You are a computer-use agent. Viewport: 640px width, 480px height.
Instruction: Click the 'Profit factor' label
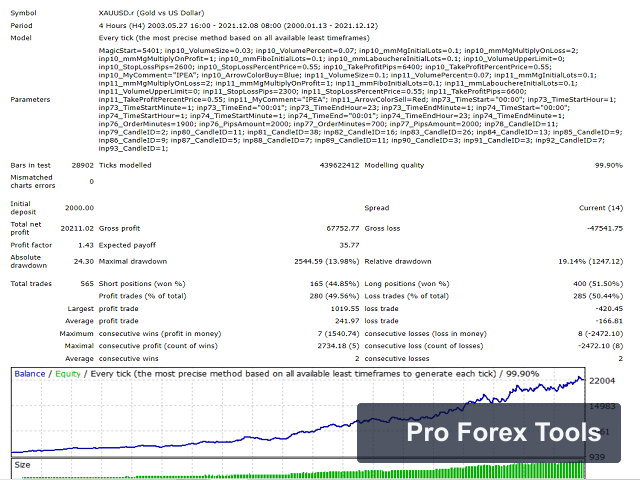tap(31, 245)
